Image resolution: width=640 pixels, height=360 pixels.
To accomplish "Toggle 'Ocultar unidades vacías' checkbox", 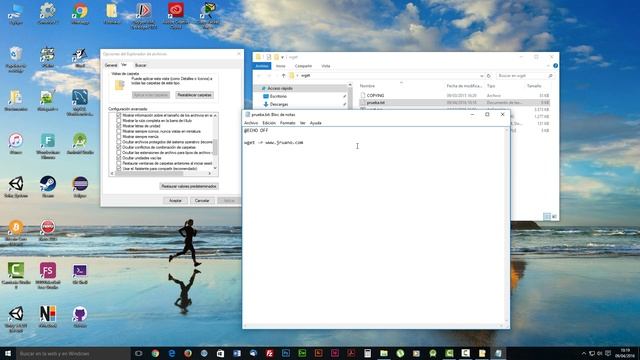I will (119, 158).
